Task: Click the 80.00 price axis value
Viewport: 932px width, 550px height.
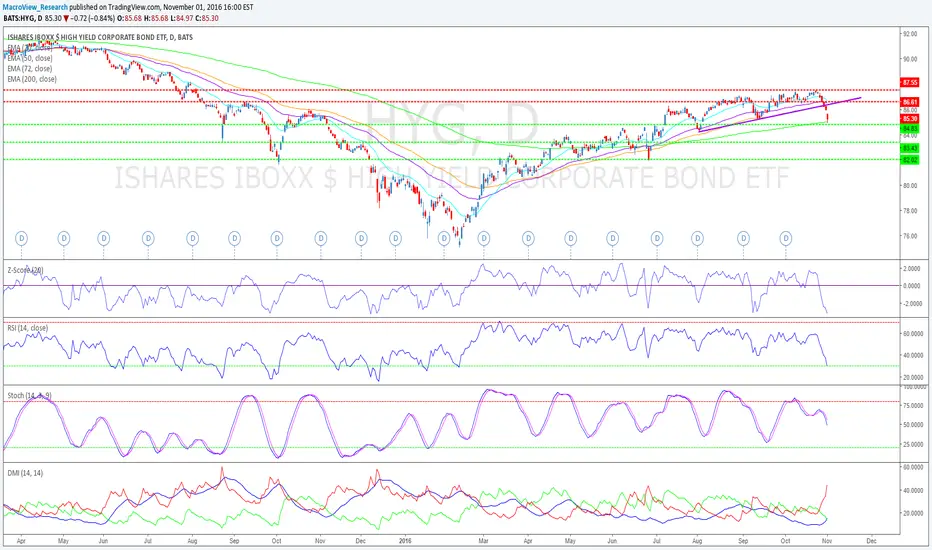Action: (910, 186)
